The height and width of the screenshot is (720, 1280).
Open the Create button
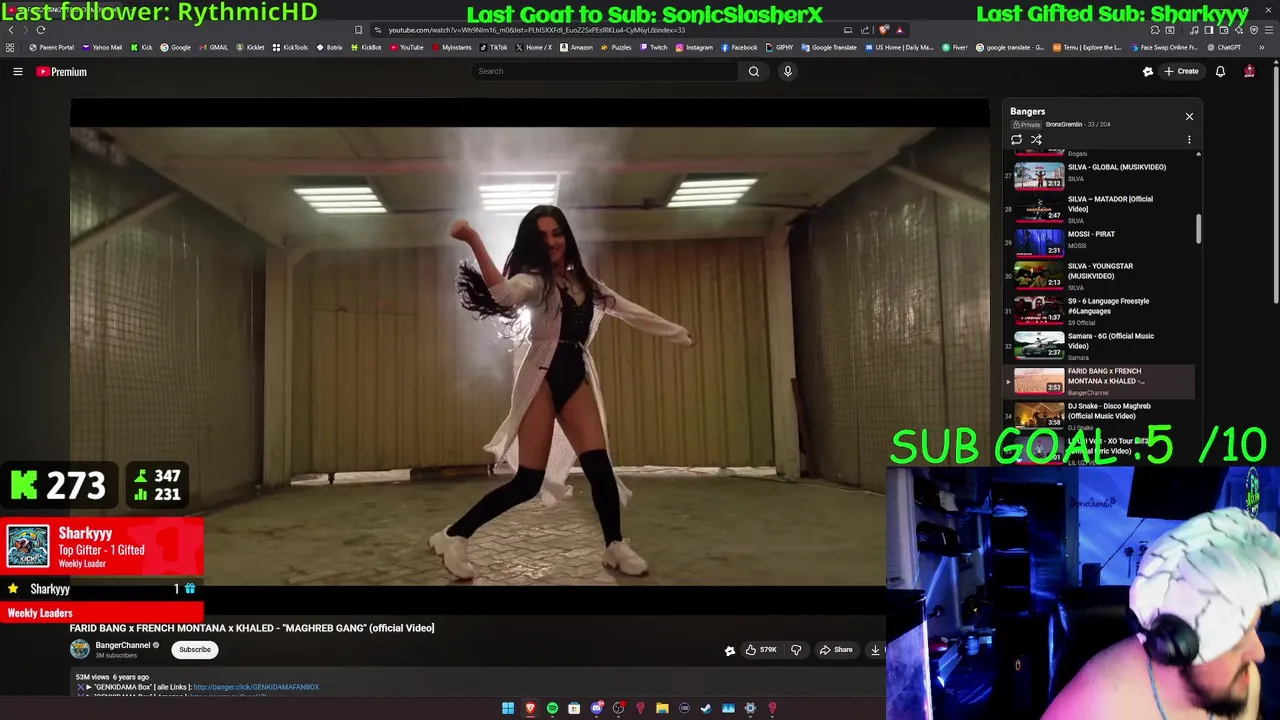[x=1181, y=71]
